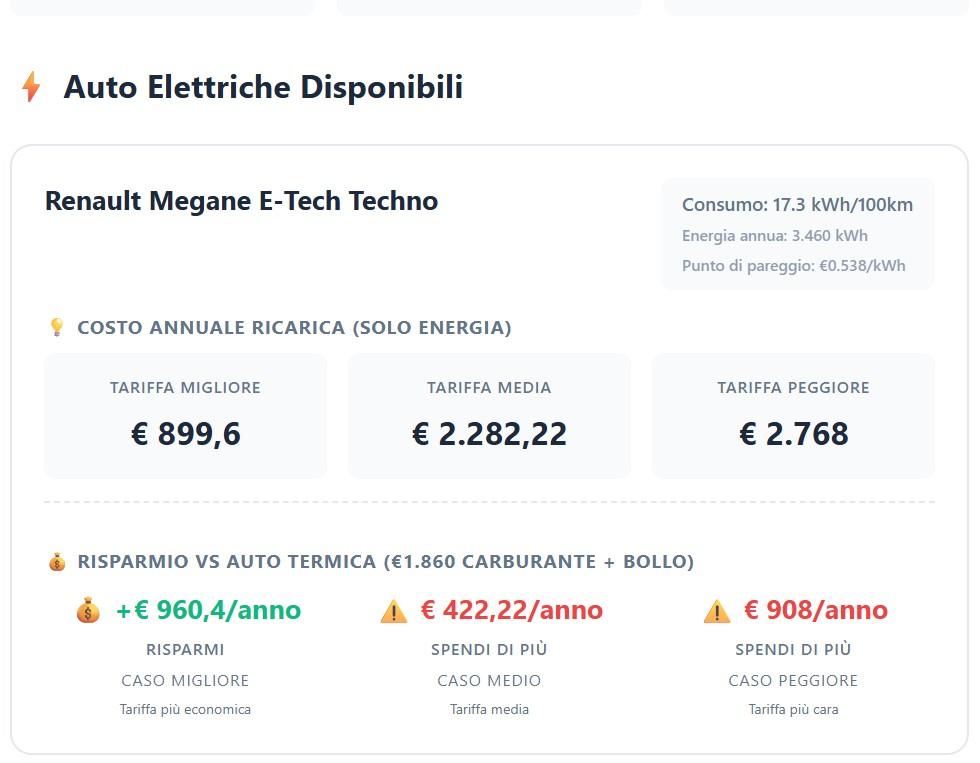
Task: Select the Tariffa Media cost card
Action: 489,415
